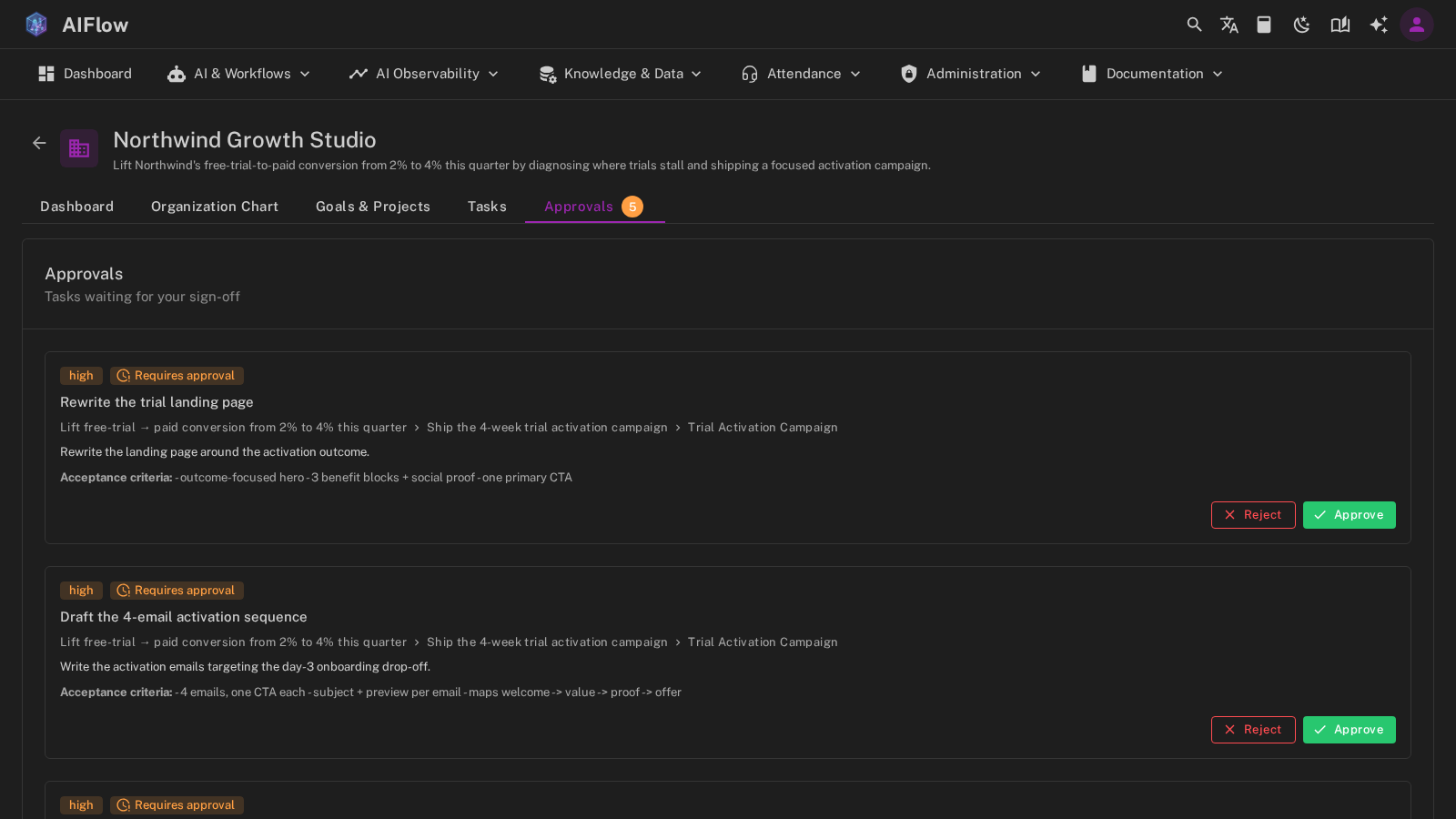Image resolution: width=1456 pixels, height=819 pixels.
Task: Click 'Ship the 4-week trial activation campaign' in the email sequence card
Action: [x=547, y=642]
